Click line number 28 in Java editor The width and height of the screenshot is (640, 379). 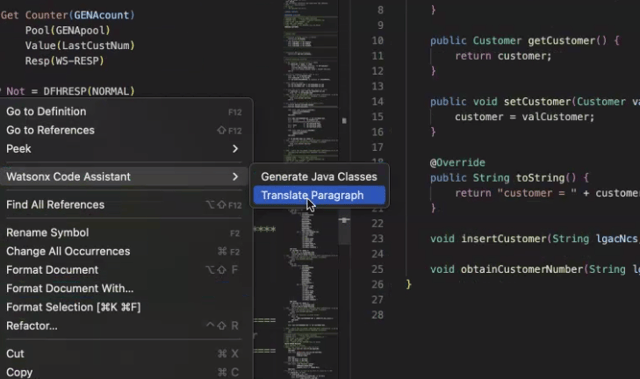(378, 315)
